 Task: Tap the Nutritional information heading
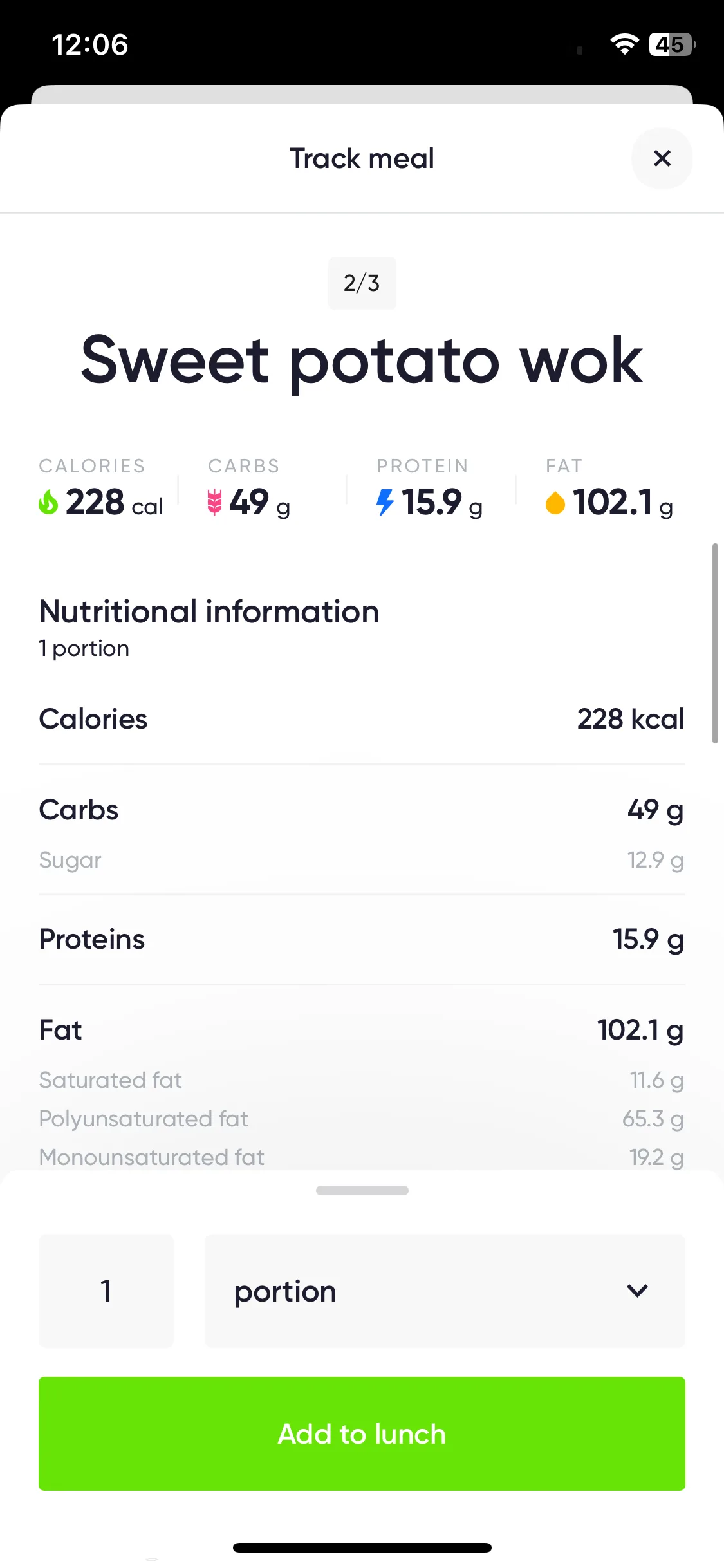point(209,611)
